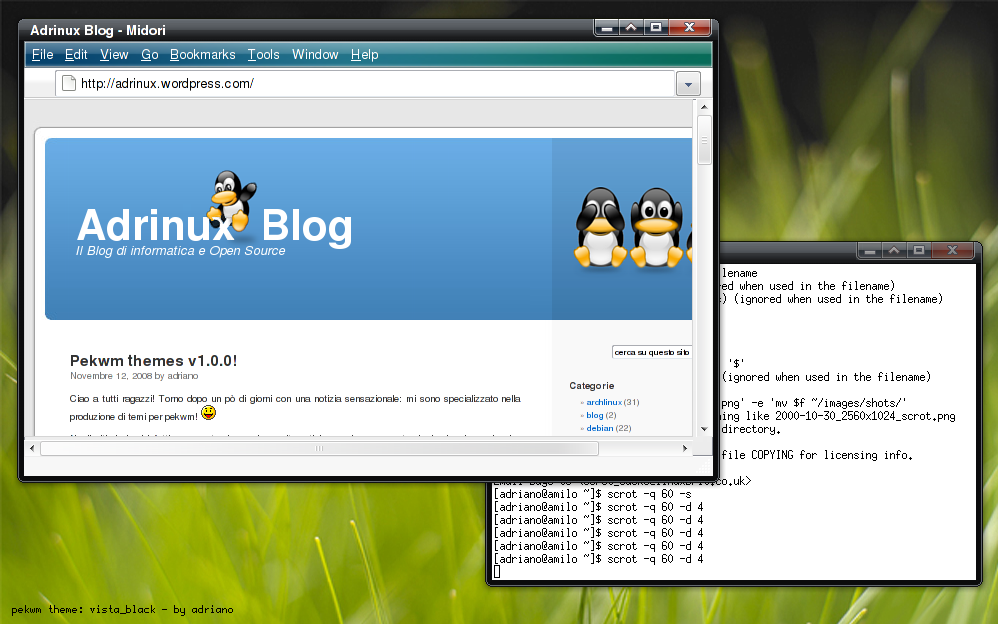Close the Midori window

689,27
